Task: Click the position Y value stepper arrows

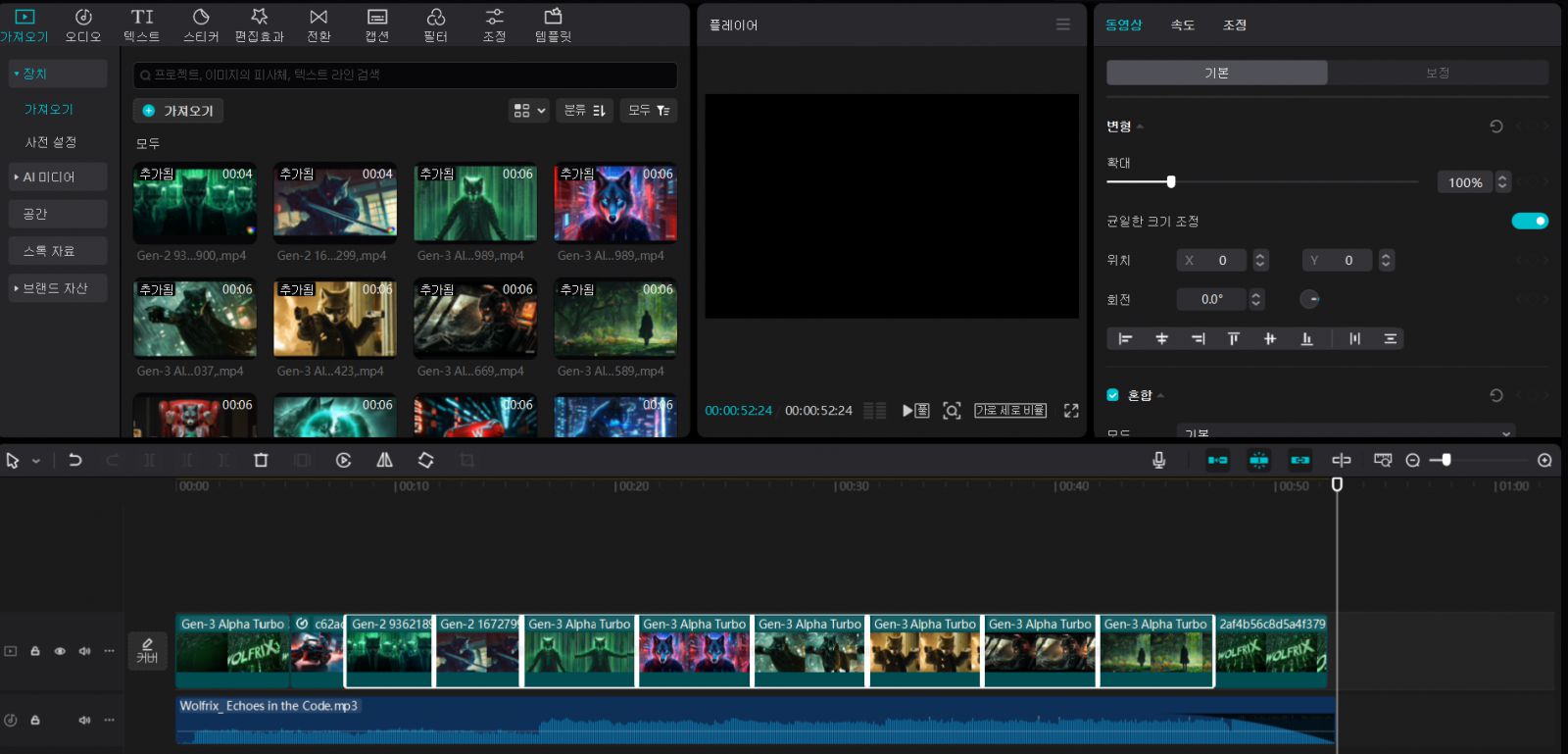Action: pos(1386,260)
